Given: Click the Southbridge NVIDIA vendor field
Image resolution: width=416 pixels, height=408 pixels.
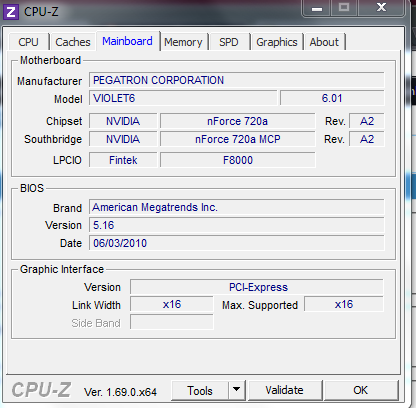Looking at the screenshot, I should tap(123, 139).
